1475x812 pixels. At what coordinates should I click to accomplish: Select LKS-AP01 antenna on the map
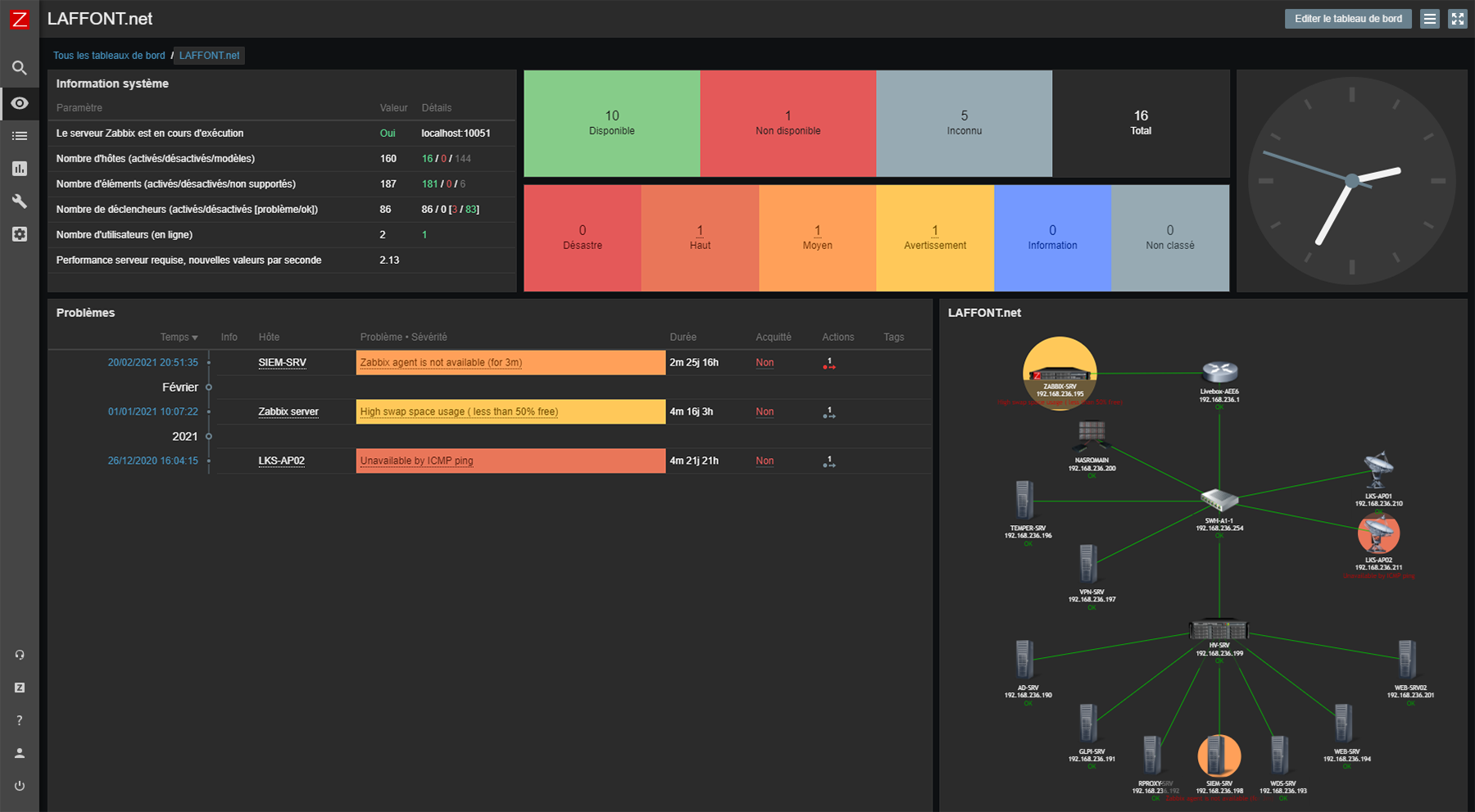[x=1379, y=470]
